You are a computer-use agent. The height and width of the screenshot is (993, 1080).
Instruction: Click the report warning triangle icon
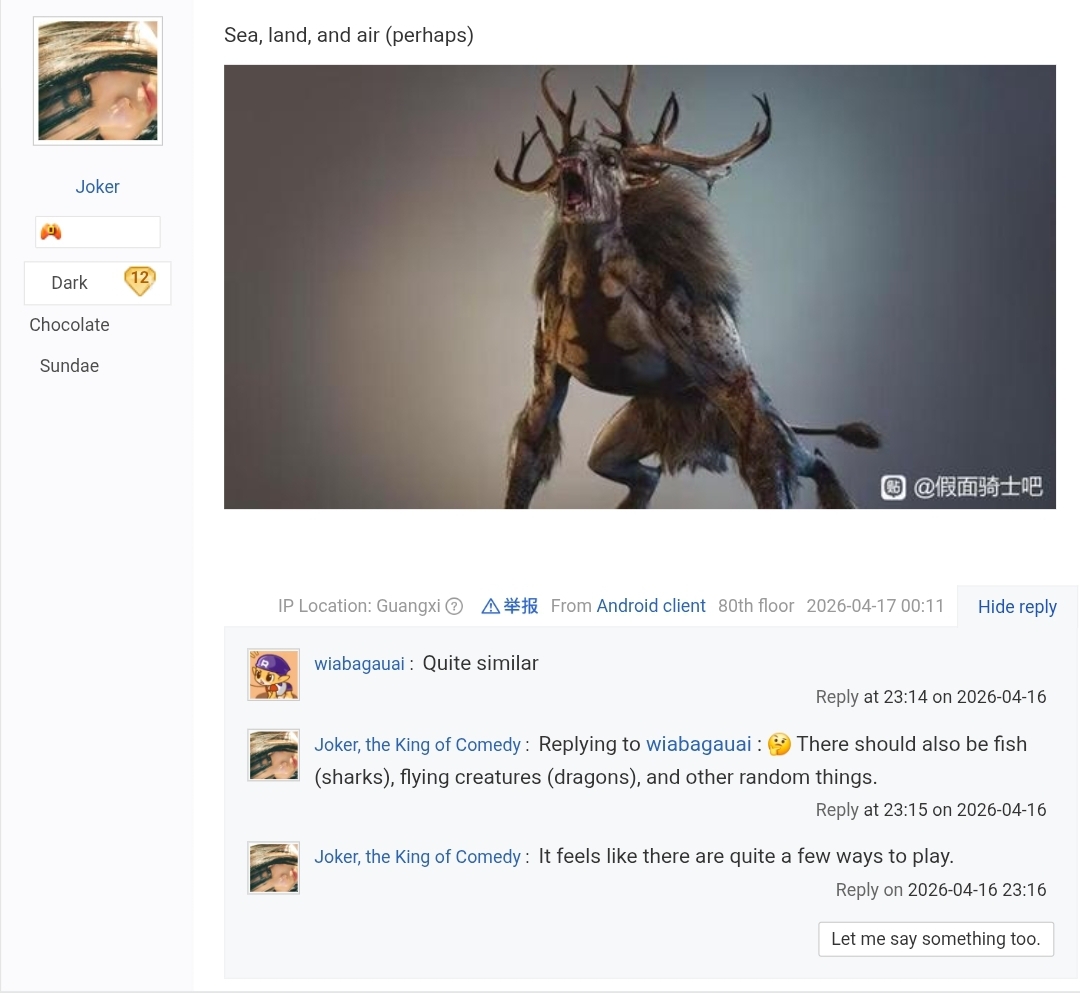490,606
